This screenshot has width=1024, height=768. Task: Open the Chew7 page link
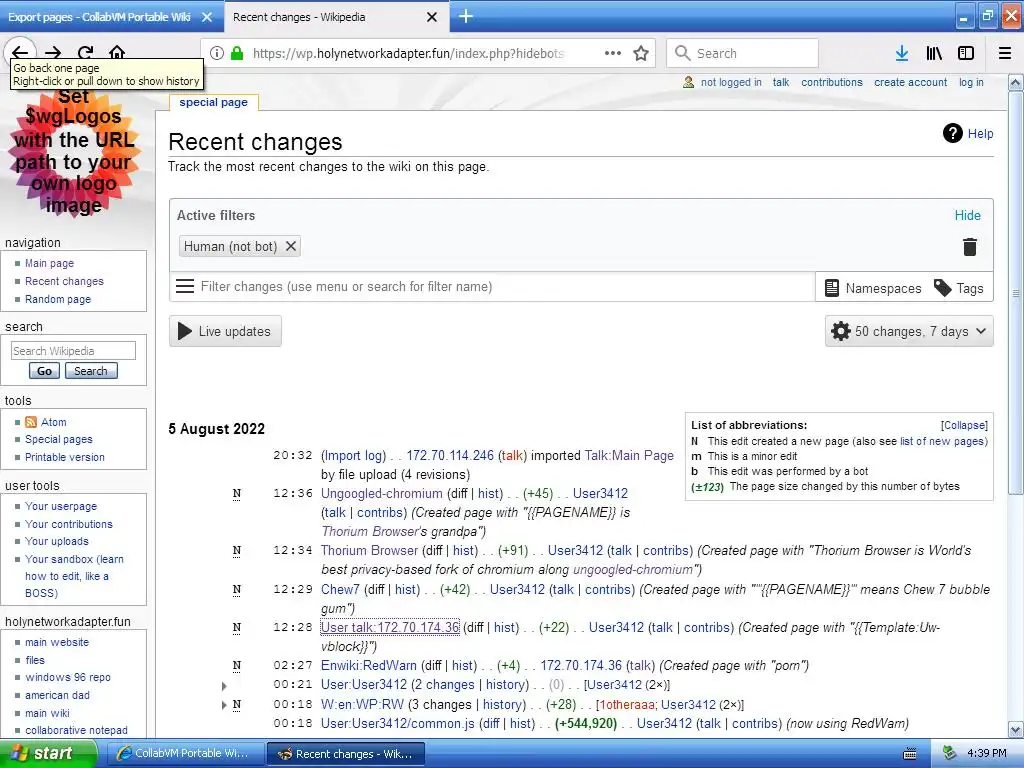(340, 589)
